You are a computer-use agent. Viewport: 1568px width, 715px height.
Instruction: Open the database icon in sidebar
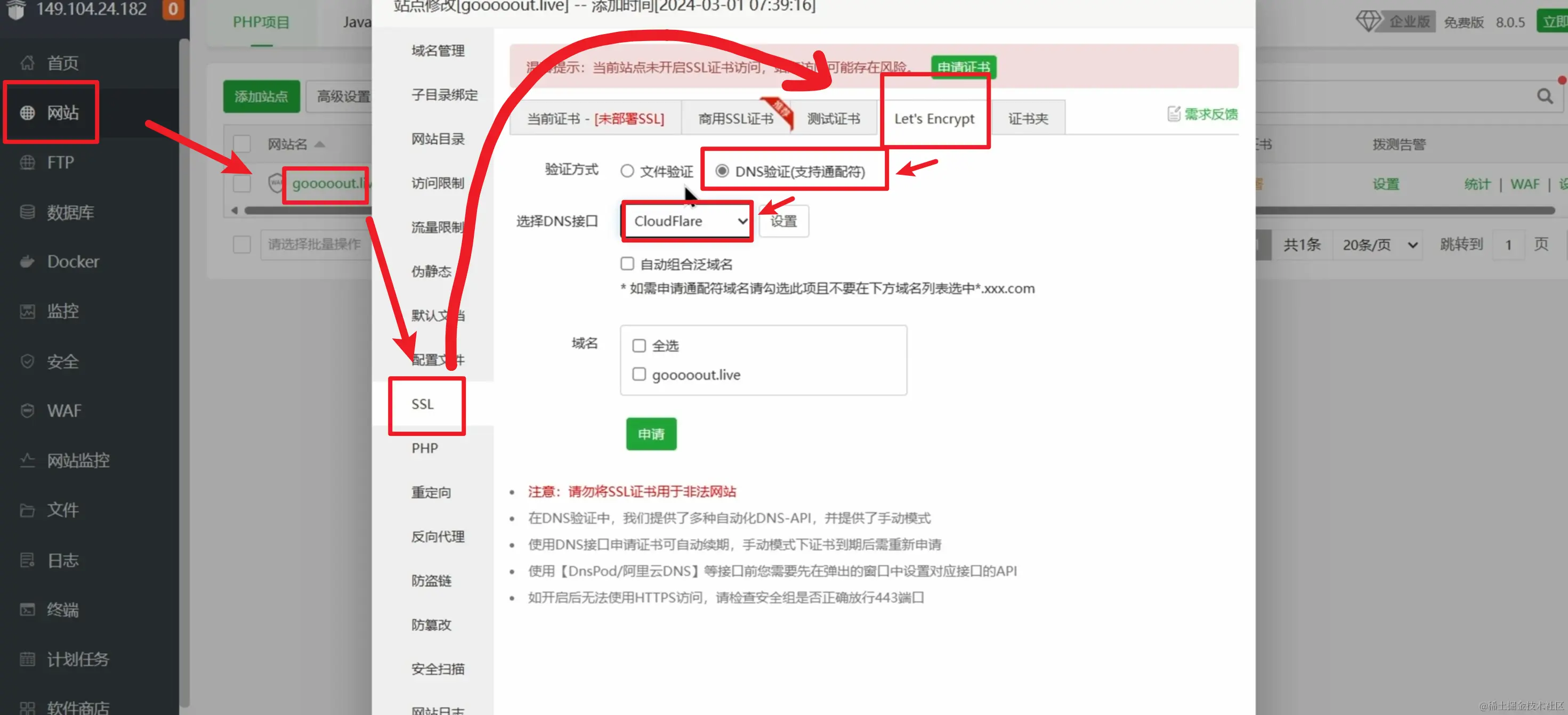tap(27, 212)
